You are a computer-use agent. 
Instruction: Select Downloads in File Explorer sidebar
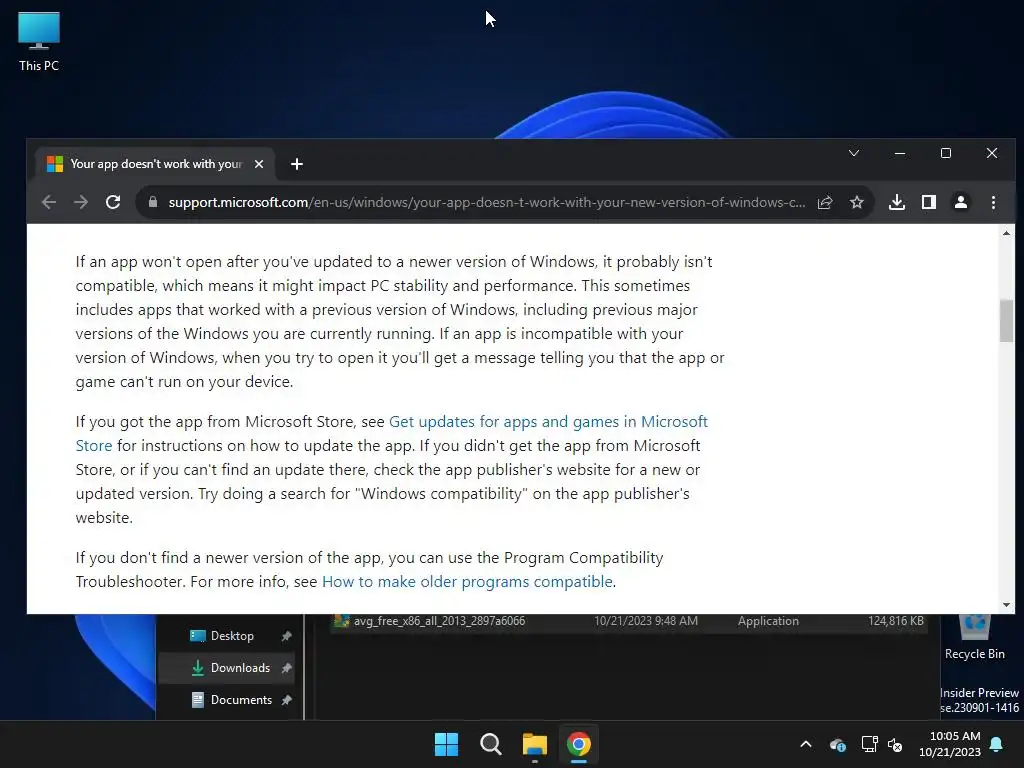pyautogui.click(x=225, y=667)
